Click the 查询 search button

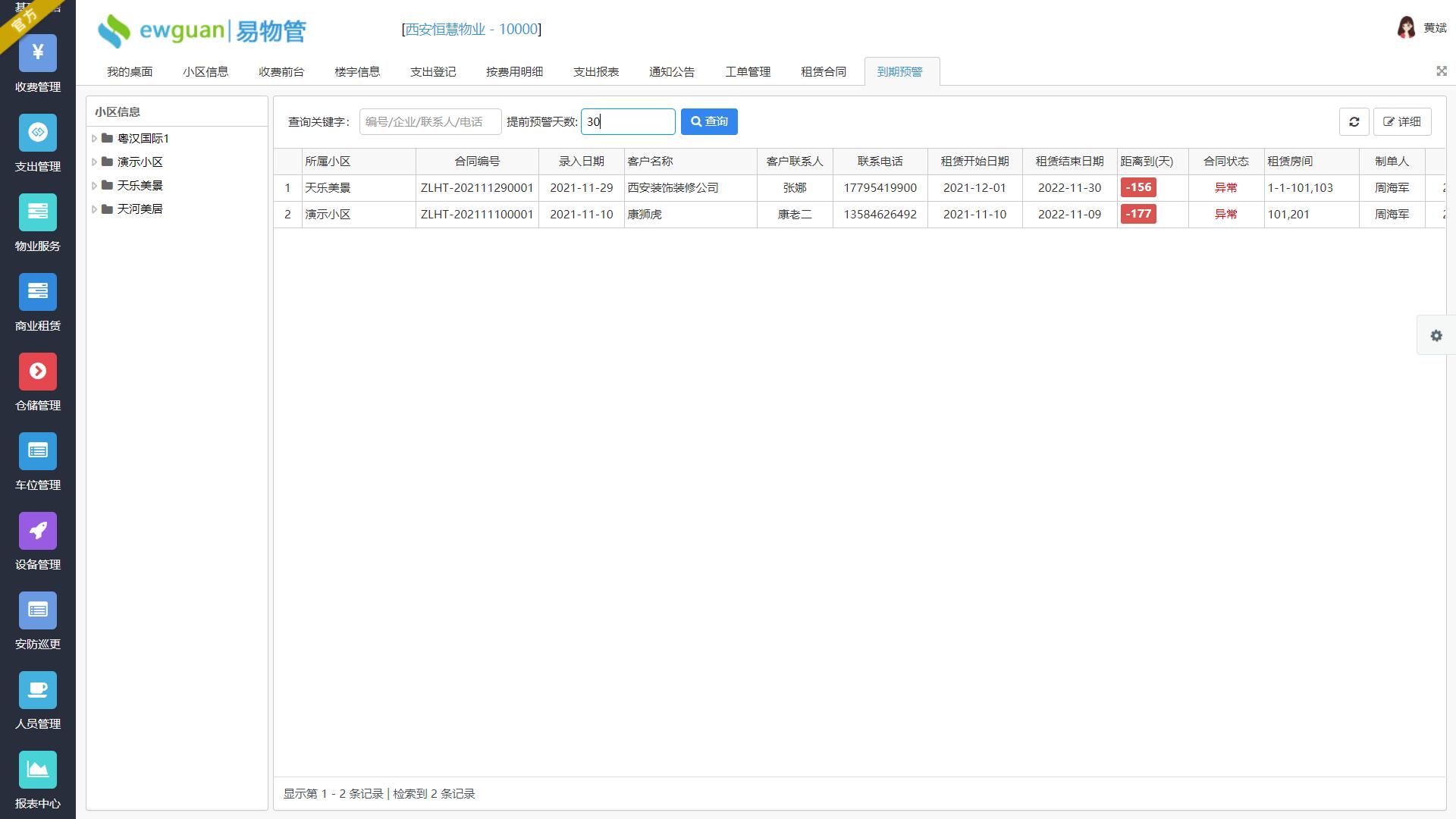(x=708, y=122)
